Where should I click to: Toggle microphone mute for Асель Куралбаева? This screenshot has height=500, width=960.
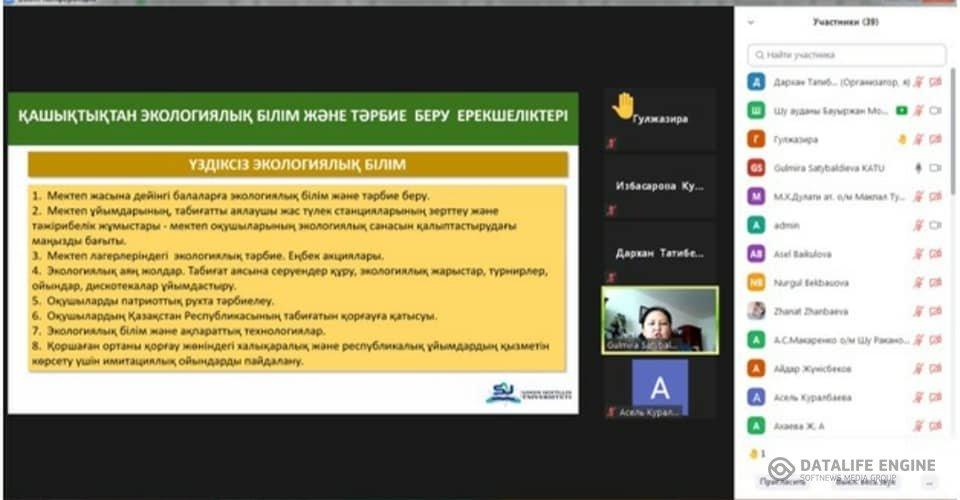click(917, 397)
